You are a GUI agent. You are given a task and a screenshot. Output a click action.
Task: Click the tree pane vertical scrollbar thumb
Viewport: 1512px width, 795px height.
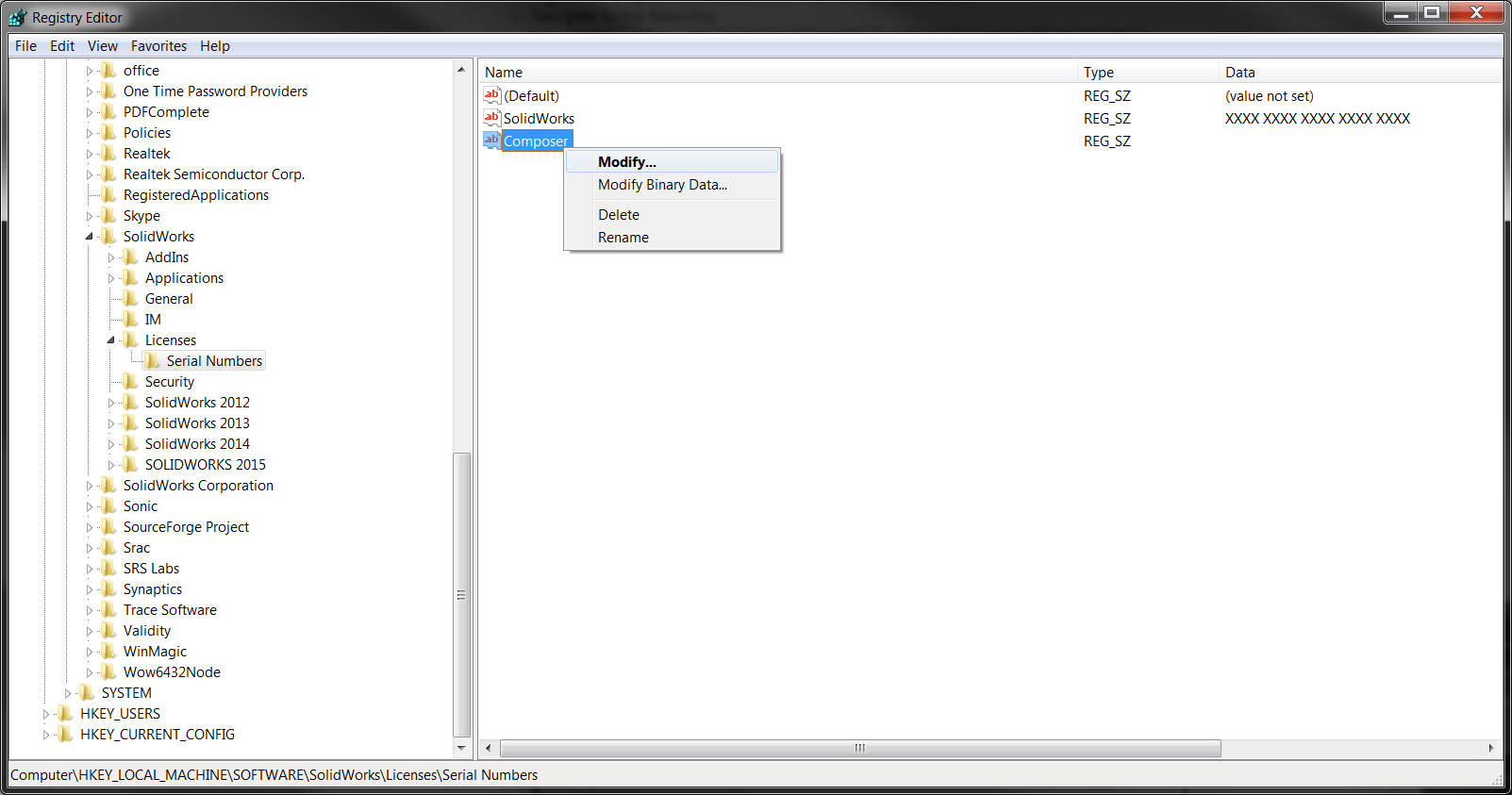tap(461, 595)
